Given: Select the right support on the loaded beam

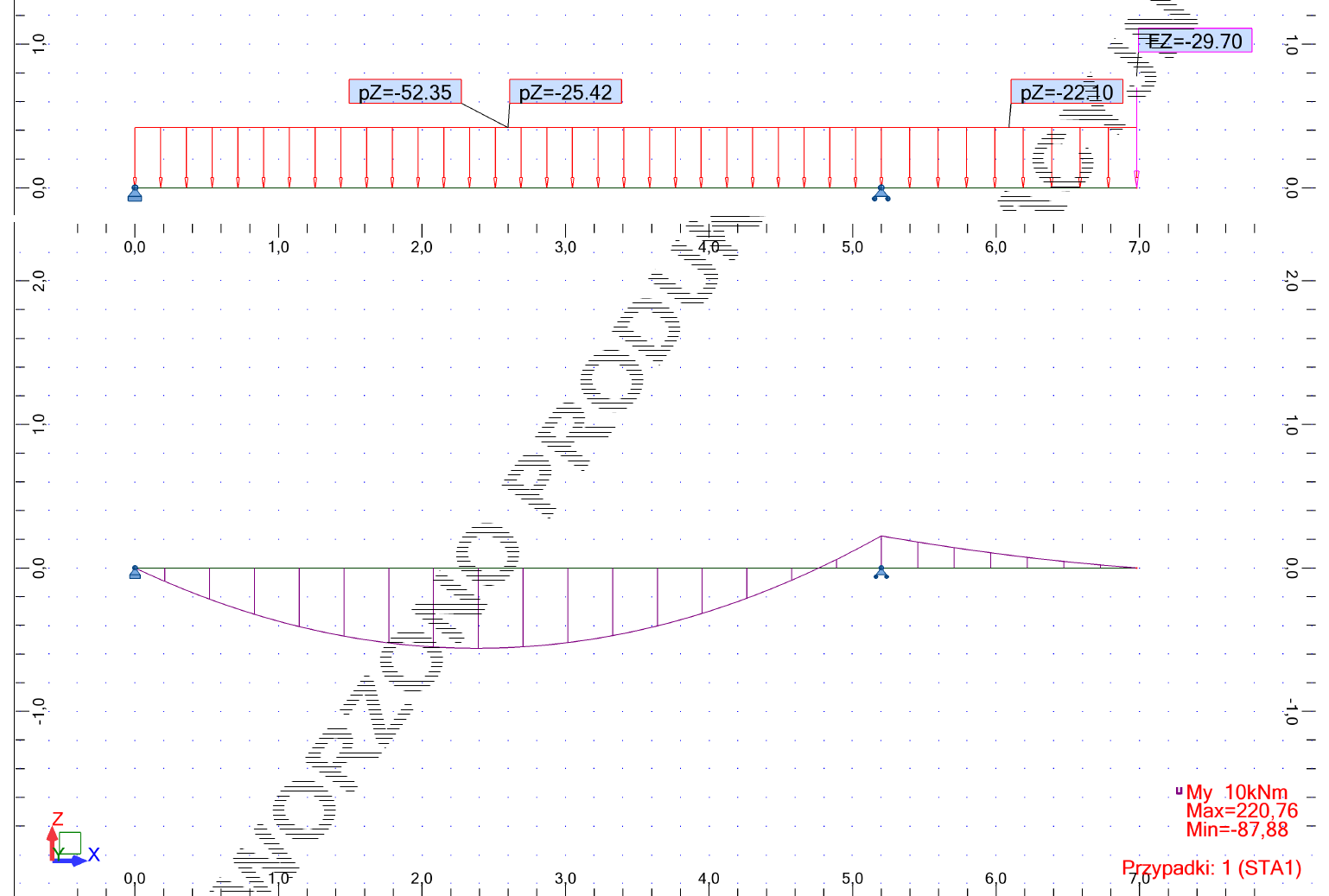Looking at the screenshot, I should (881, 194).
